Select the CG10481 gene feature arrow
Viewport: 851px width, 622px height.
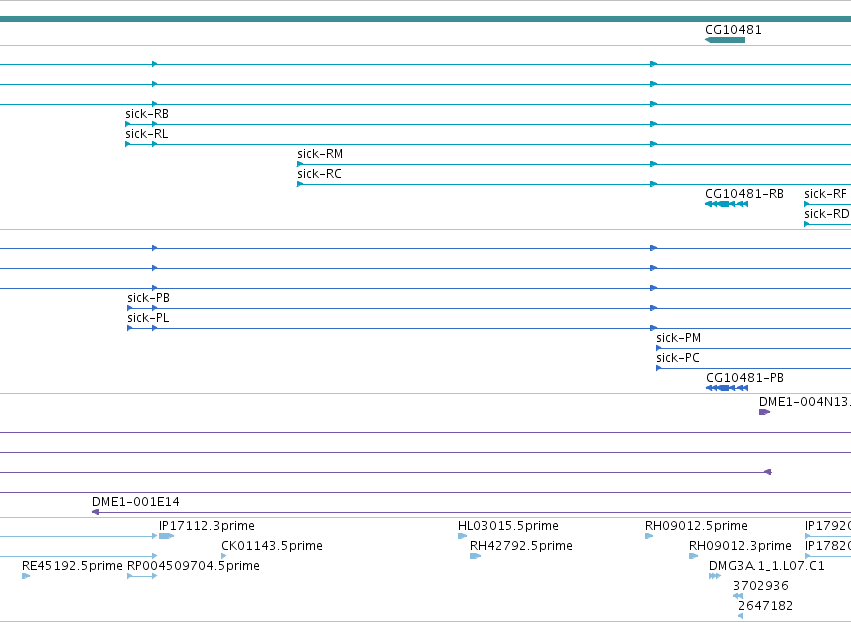(725, 40)
